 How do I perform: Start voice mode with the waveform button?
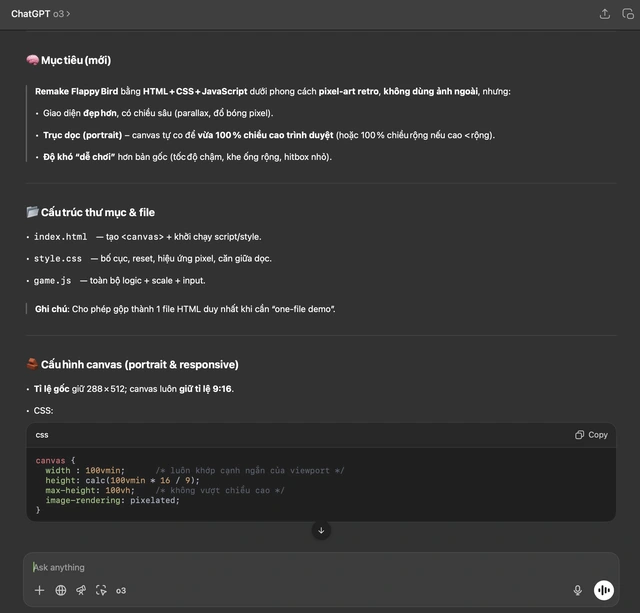click(x=603, y=590)
